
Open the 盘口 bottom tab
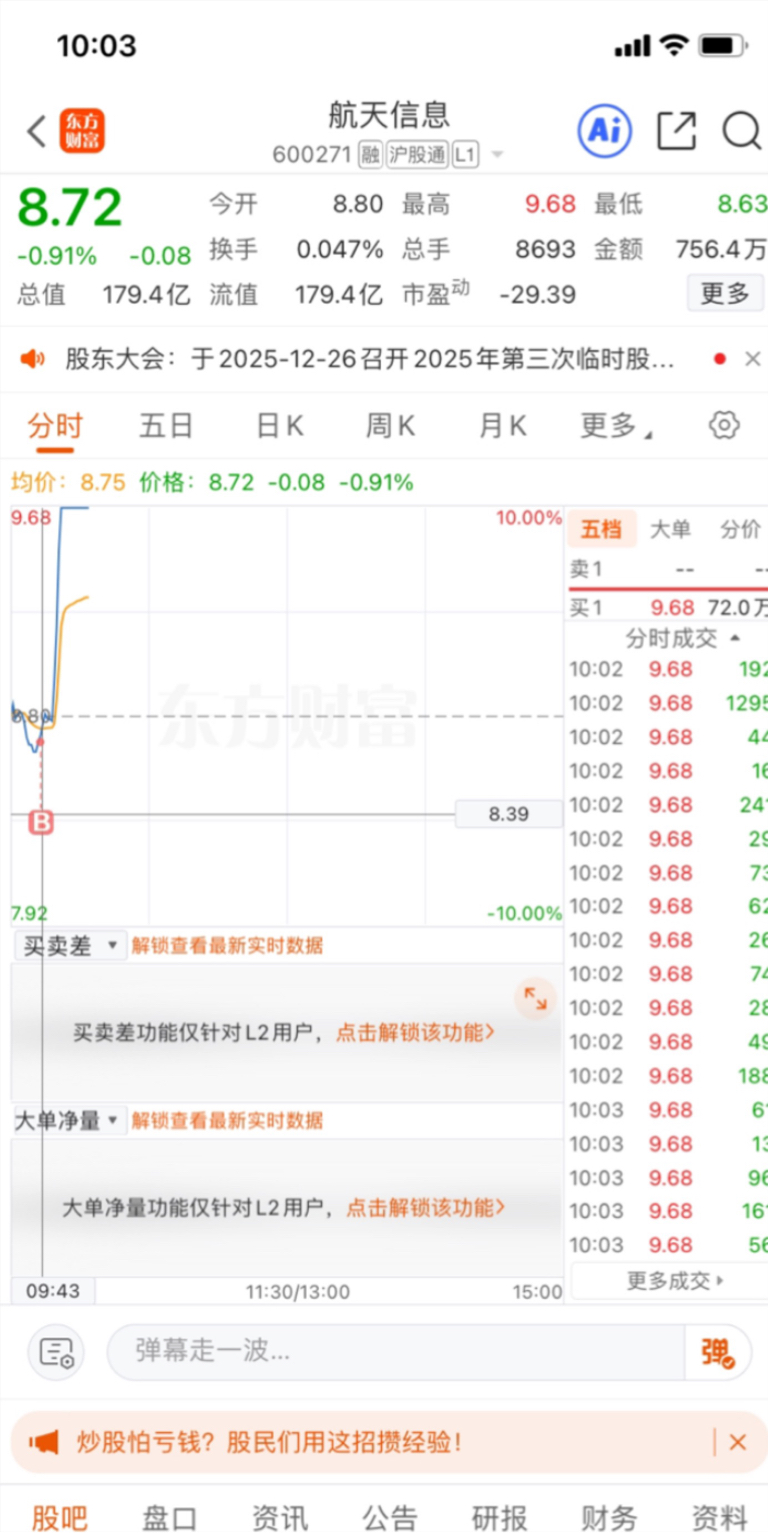tap(169, 1516)
